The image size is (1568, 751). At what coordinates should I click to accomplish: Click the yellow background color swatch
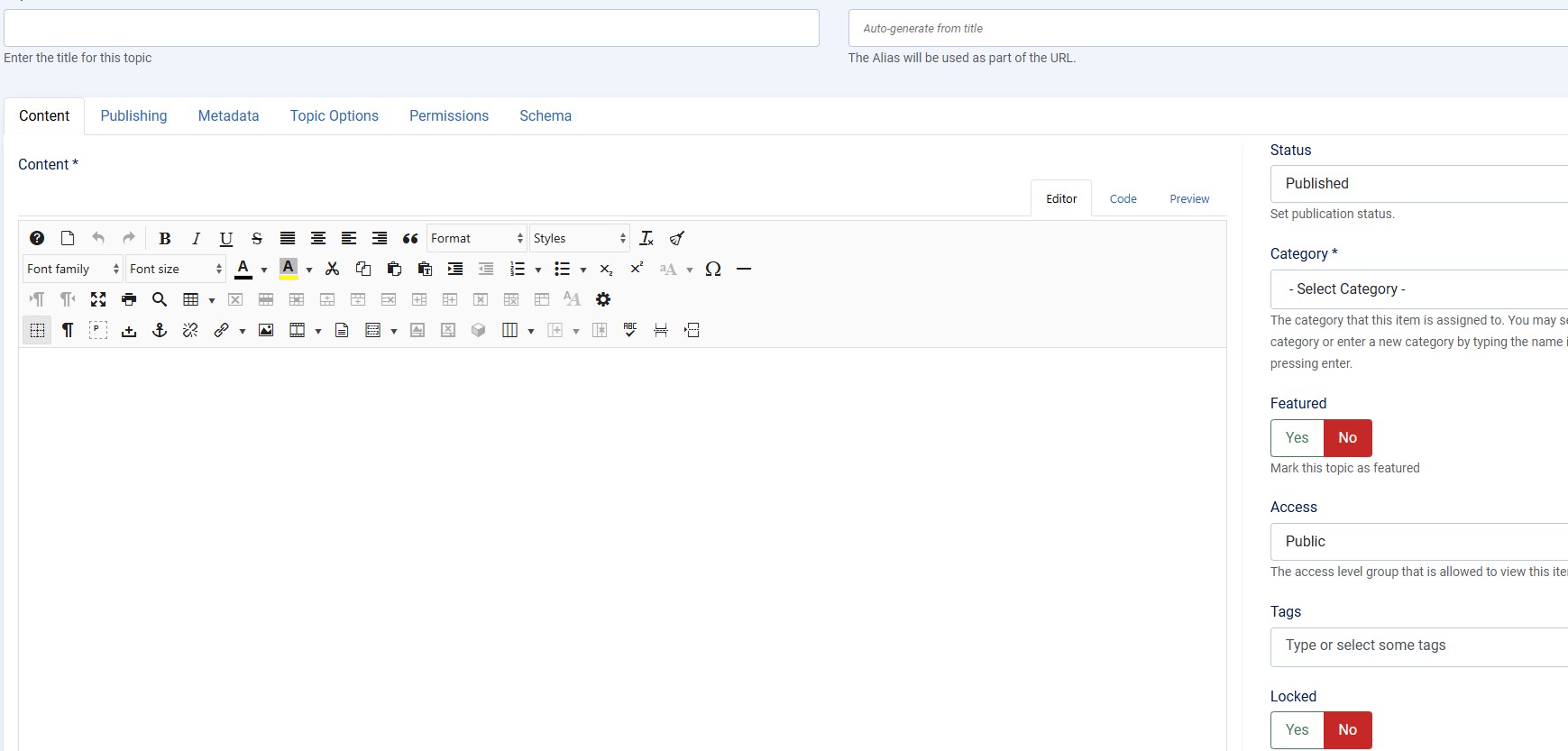click(x=289, y=269)
